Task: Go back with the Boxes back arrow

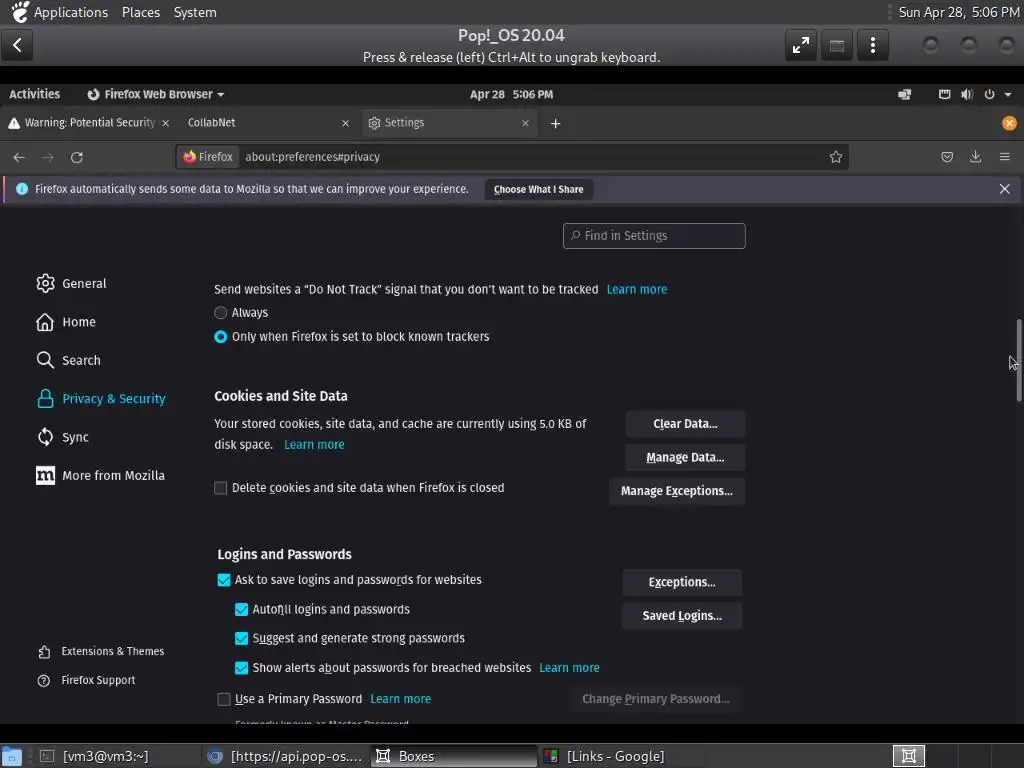Action: click(17, 45)
